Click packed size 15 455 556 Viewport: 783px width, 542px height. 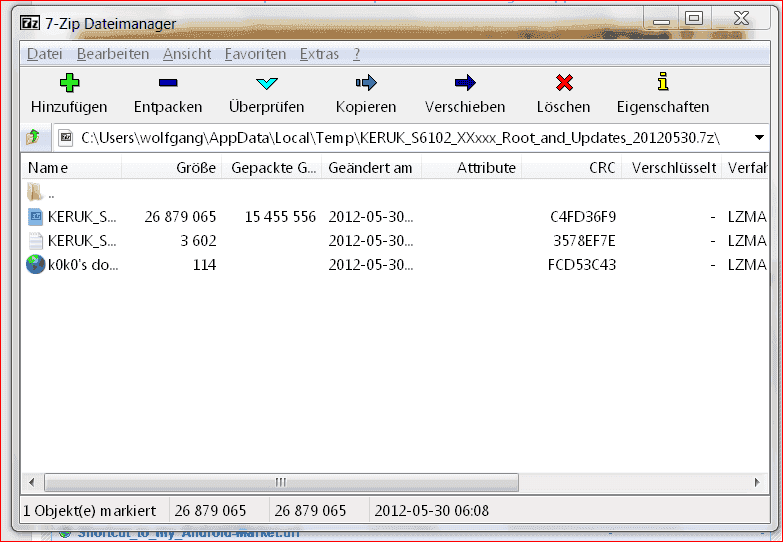pos(280,217)
